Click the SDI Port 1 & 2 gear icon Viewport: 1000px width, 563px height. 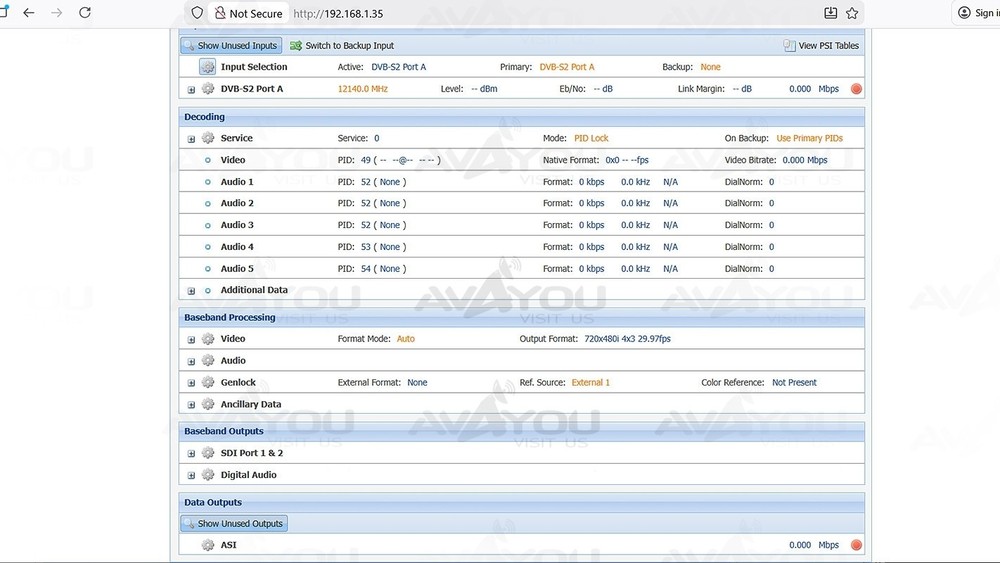coord(208,454)
